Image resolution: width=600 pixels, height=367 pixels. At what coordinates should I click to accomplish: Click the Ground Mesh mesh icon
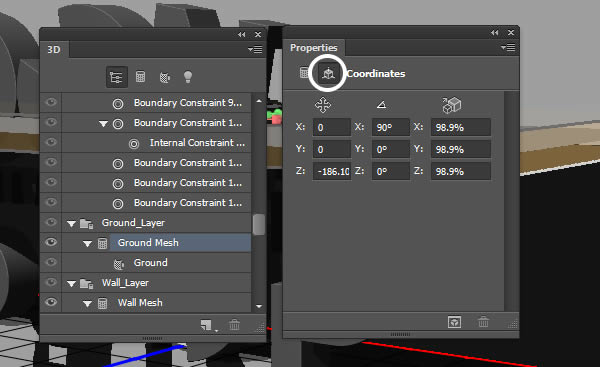102,243
